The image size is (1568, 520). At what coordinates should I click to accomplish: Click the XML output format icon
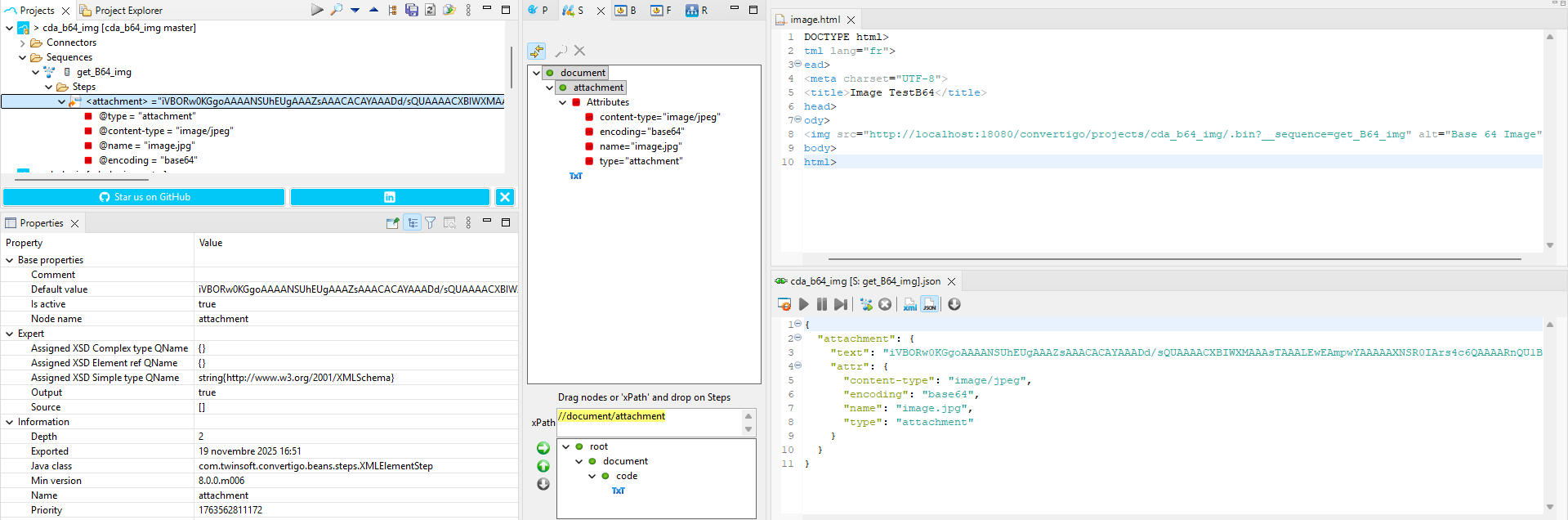(x=909, y=304)
